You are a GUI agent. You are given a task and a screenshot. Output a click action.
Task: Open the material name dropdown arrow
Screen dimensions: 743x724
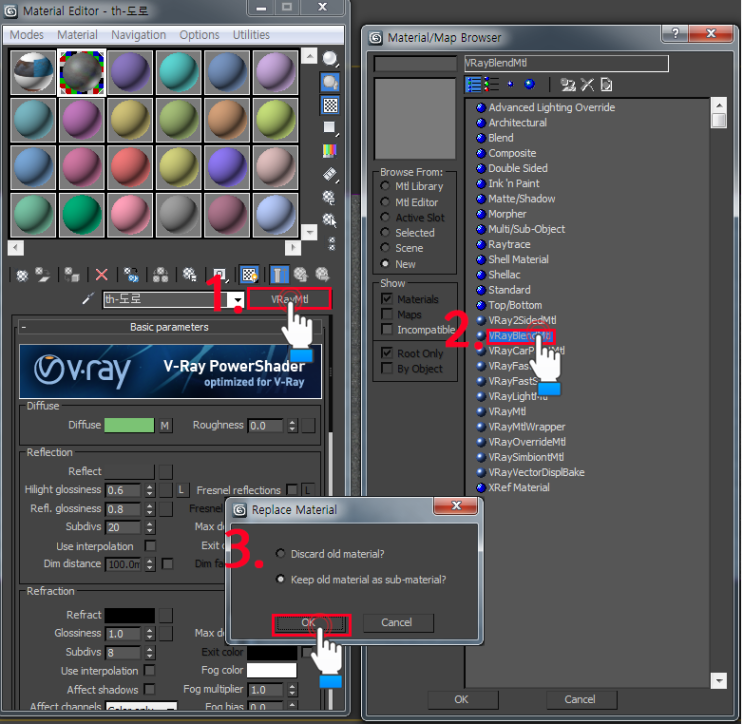pos(236,300)
